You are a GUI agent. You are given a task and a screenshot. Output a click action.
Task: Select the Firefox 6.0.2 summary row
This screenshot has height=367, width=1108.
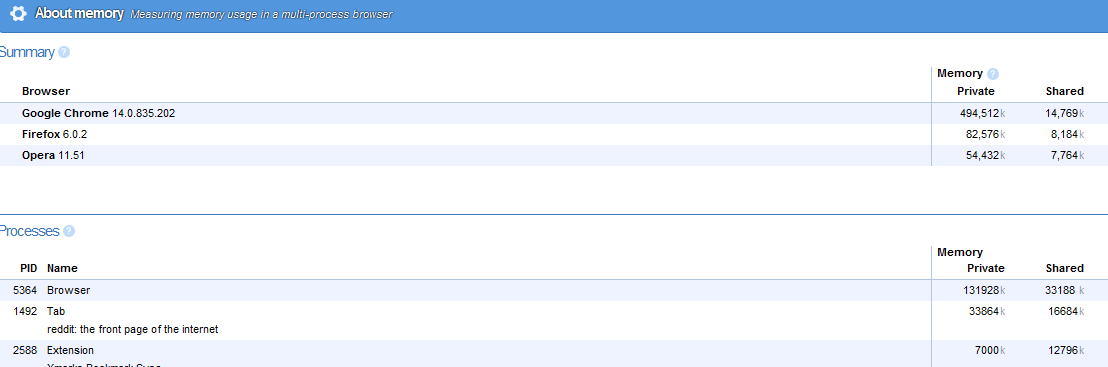(x=554, y=134)
